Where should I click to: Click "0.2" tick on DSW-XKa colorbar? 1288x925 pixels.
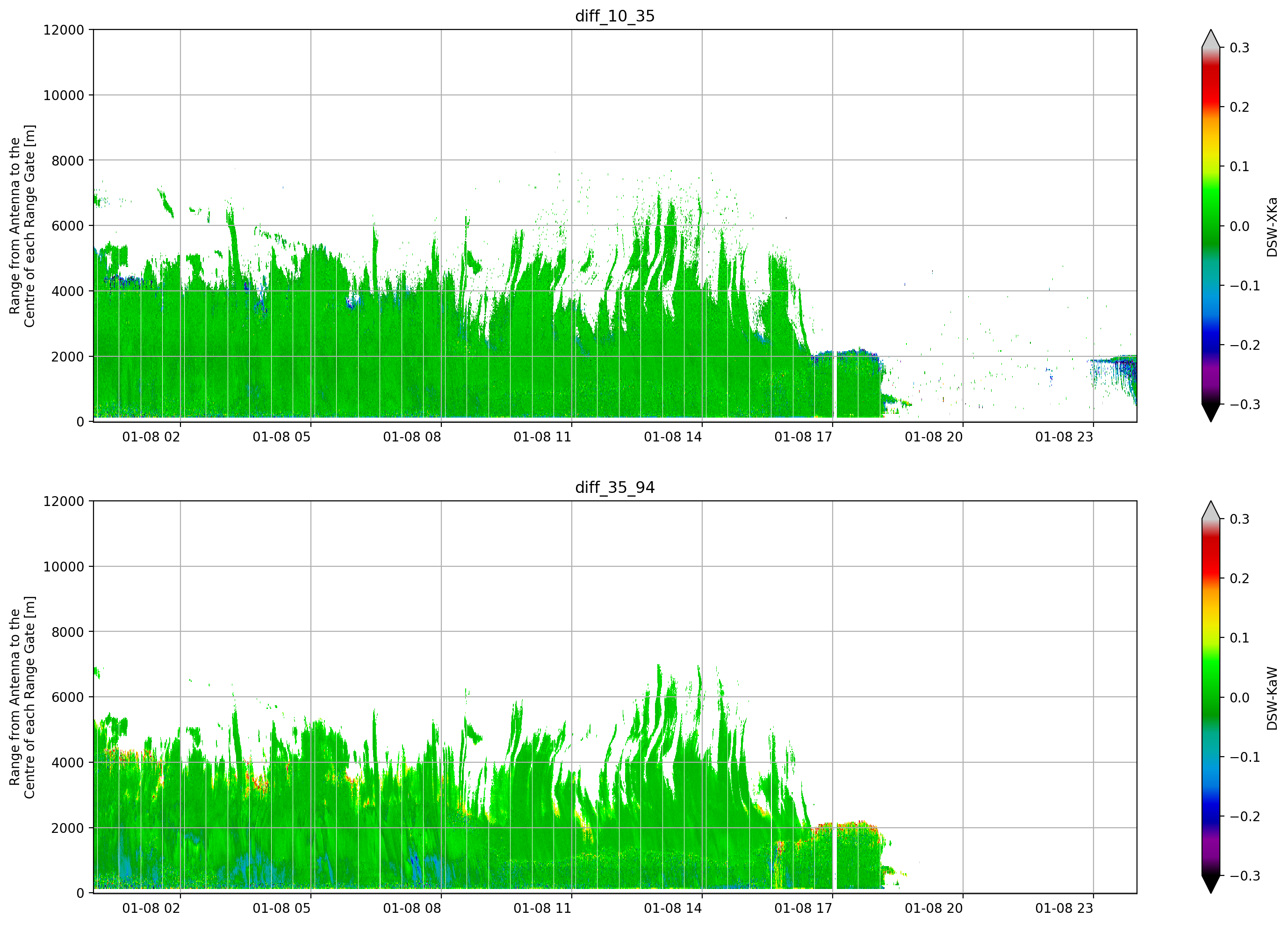pos(1240,108)
